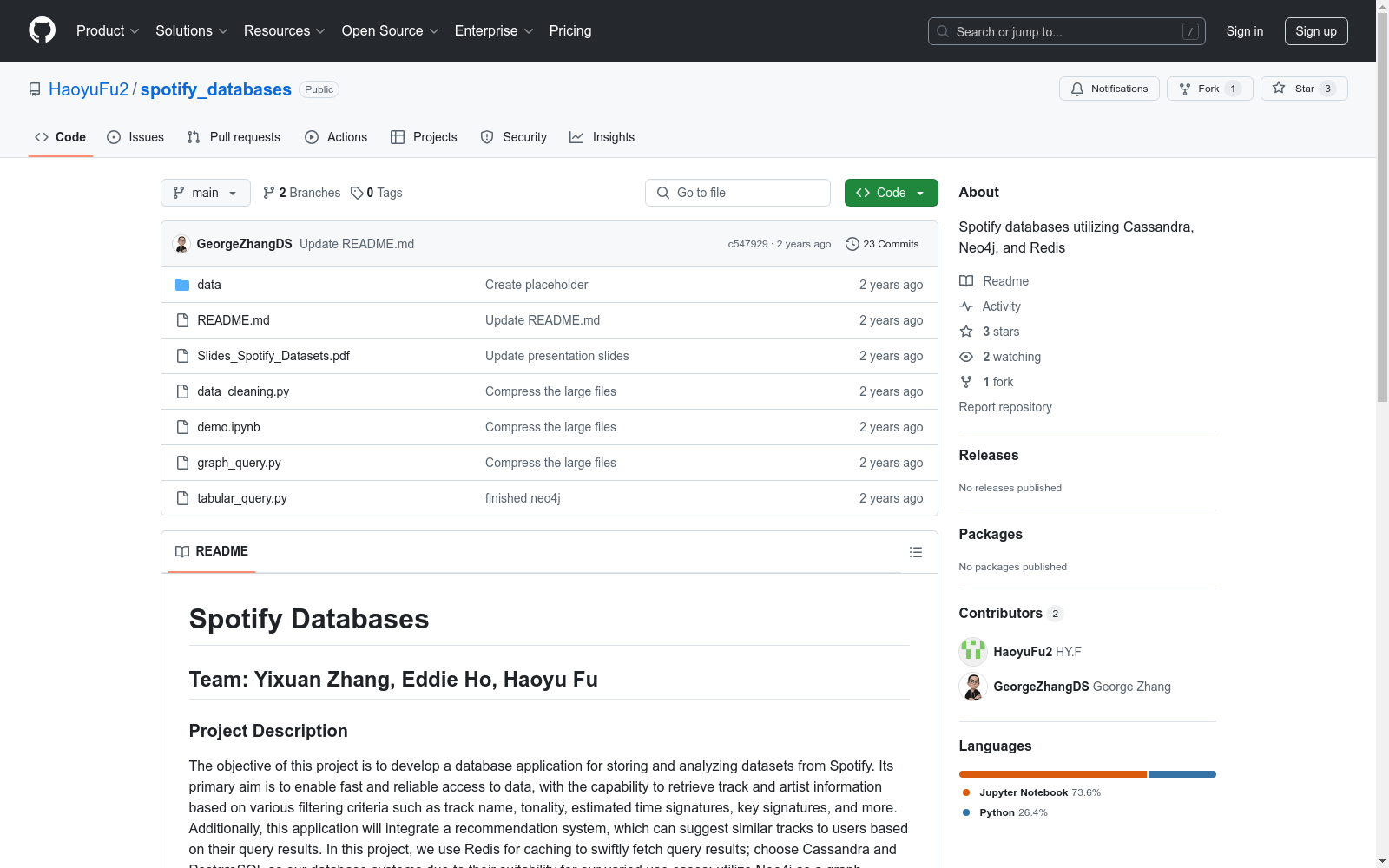The width and height of the screenshot is (1389, 868).
Task: Open the README outline list icon
Action: (x=915, y=552)
